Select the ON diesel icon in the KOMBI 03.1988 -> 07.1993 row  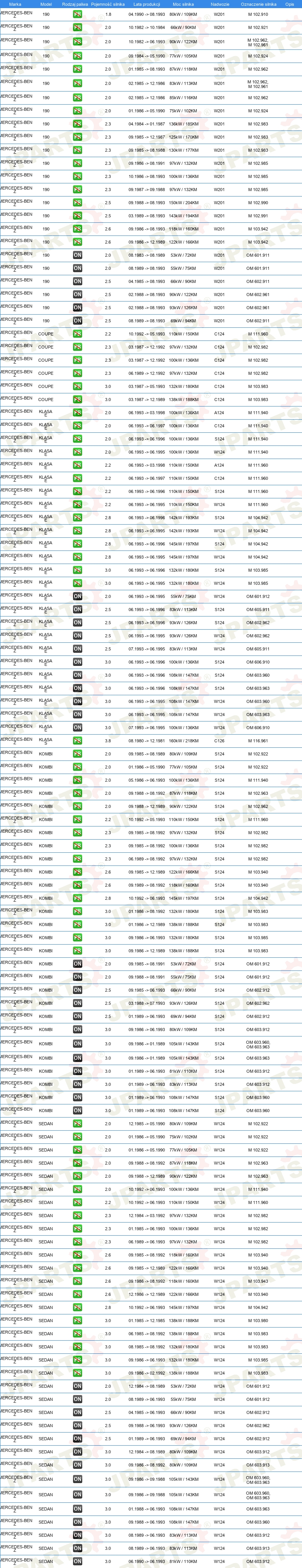77,1003
